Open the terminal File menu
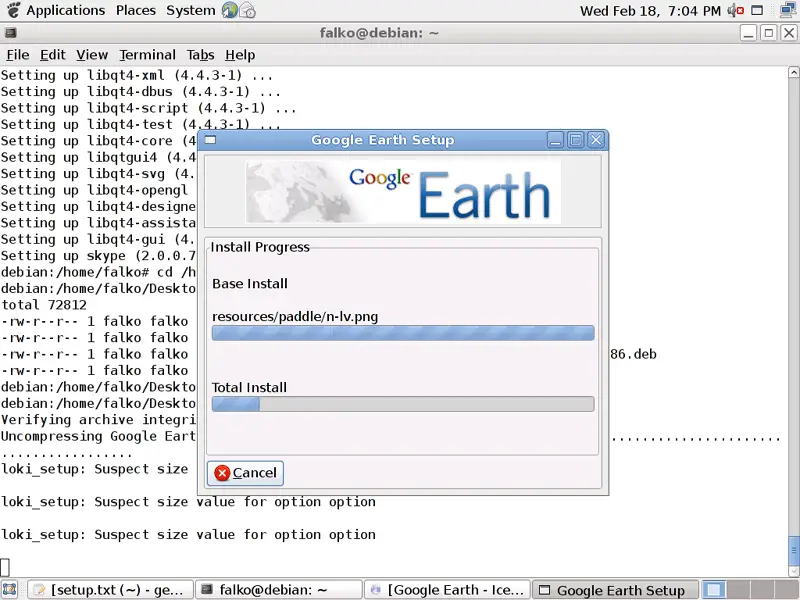Screen dimensions: 800x600 pyautogui.click(x=18, y=55)
